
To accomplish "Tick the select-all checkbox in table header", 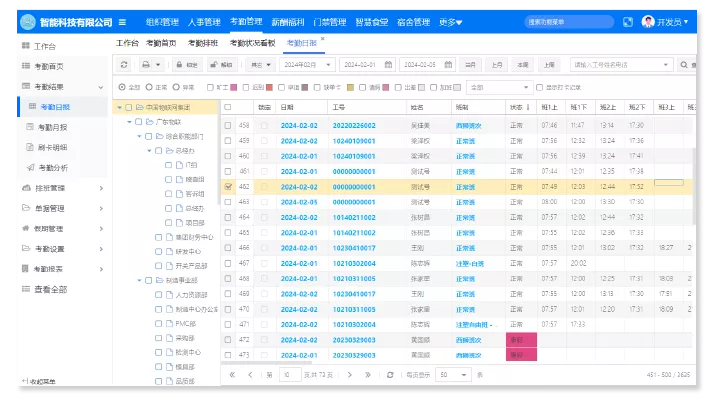I will tap(228, 107).
